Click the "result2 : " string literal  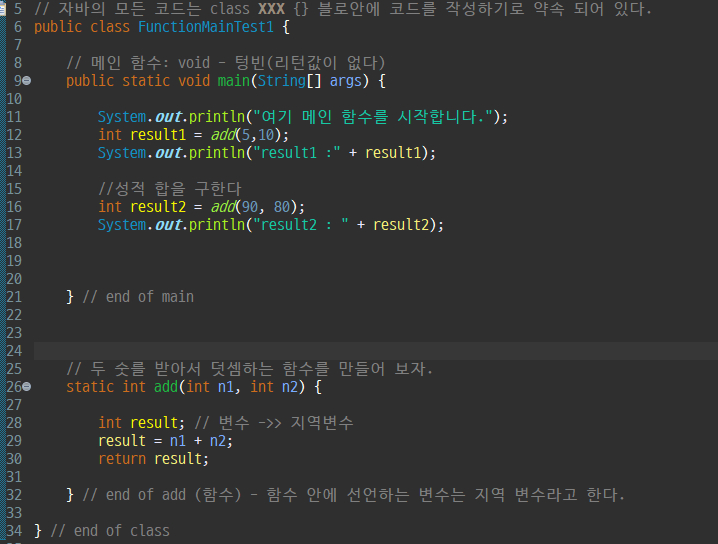(300, 225)
